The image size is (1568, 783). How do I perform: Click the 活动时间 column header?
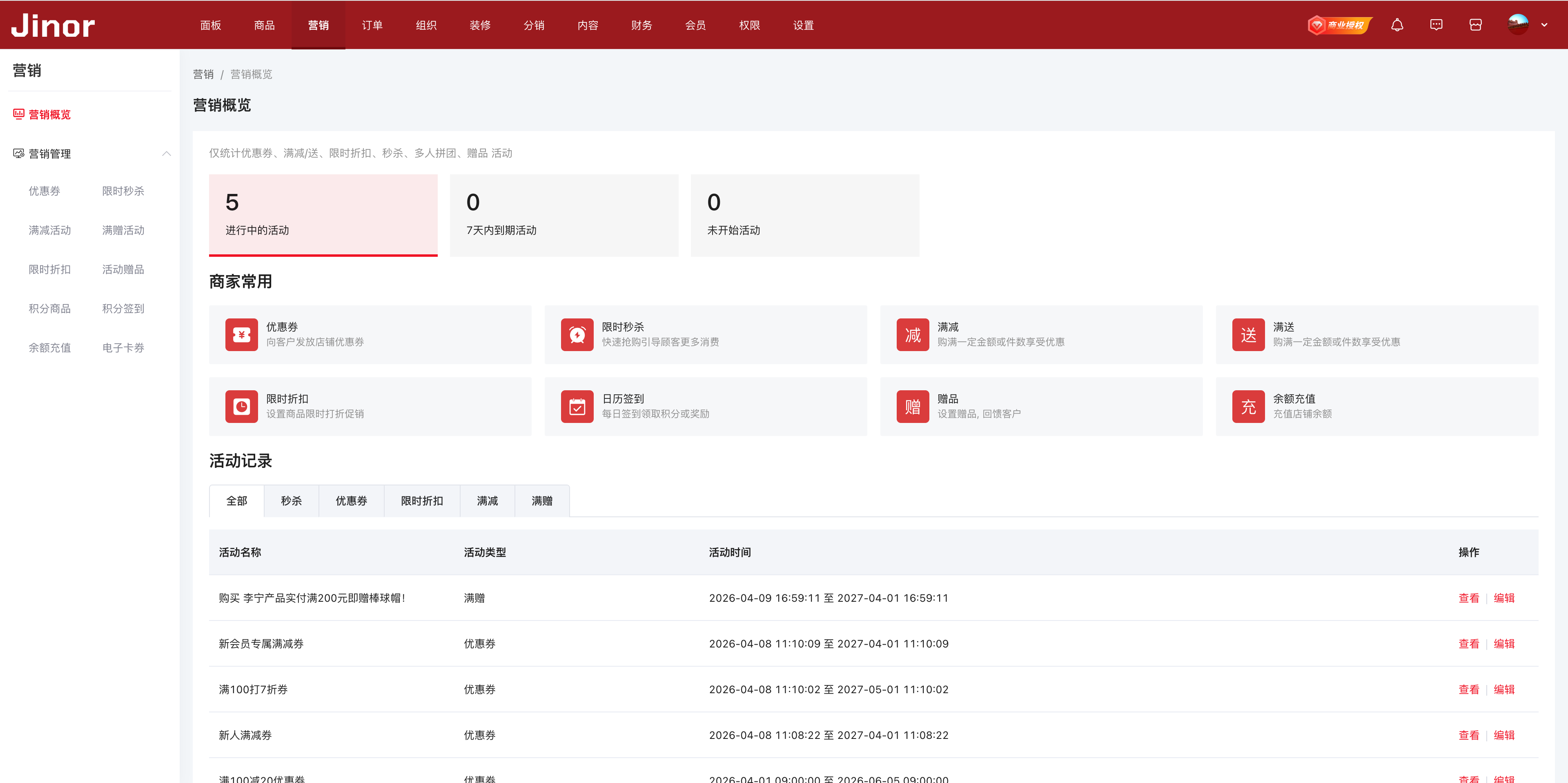click(x=730, y=552)
